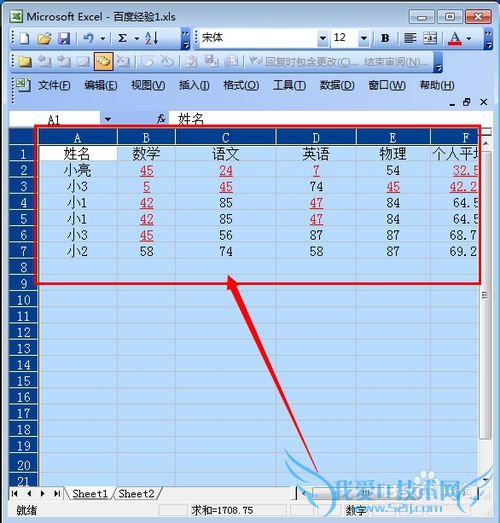This screenshot has height=523, width=500.
Task: Select column C header
Action: click(x=225, y=137)
